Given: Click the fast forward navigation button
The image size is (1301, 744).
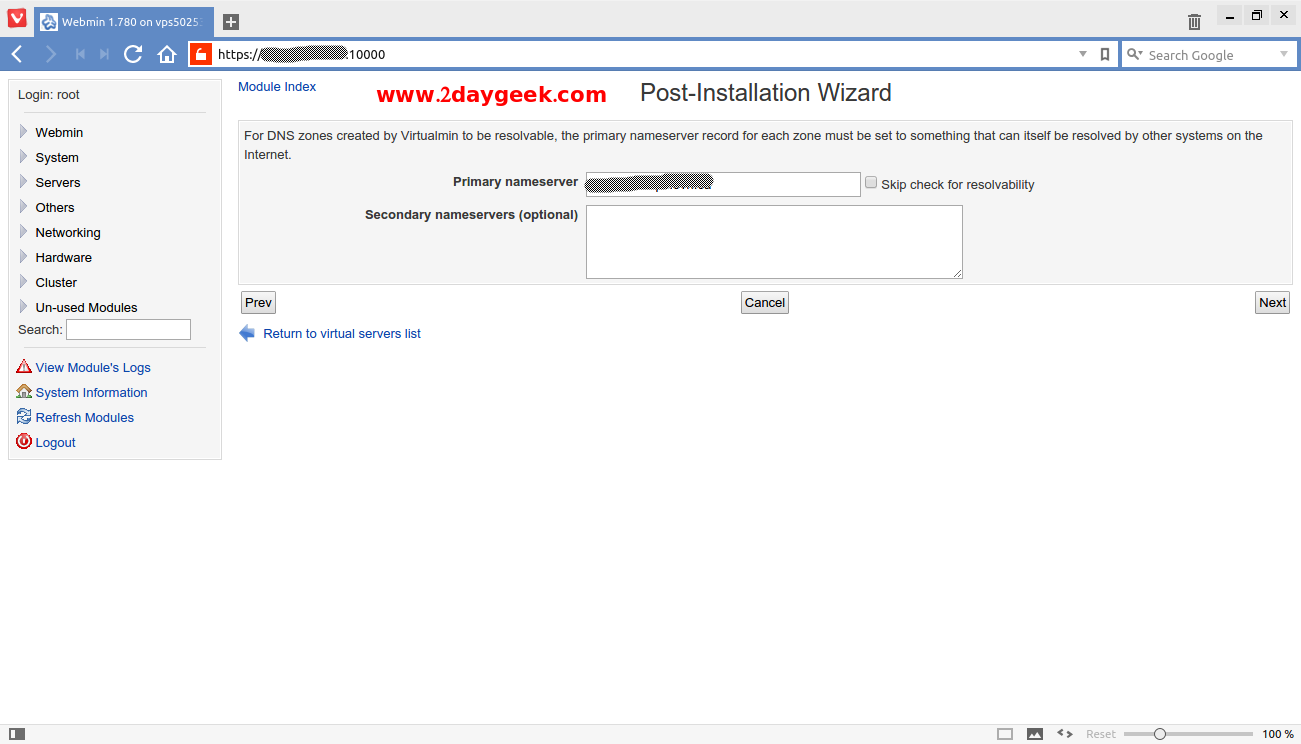Looking at the screenshot, I should point(104,54).
